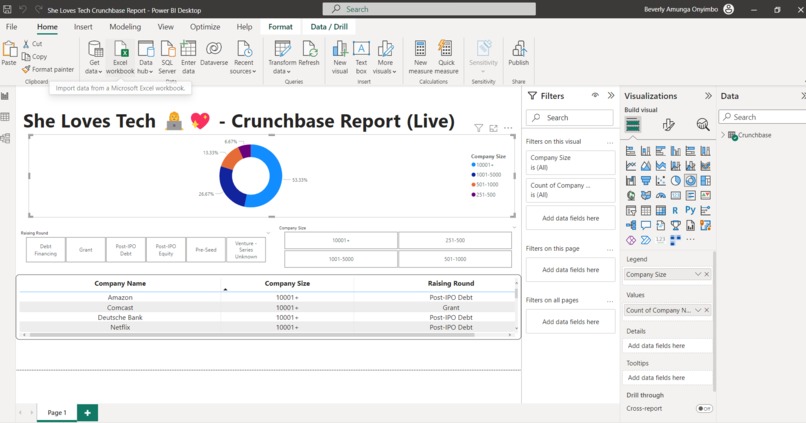The height and width of the screenshot is (423, 806).
Task: Expand the Crunchbase table in Data pane
Action: pos(723,135)
